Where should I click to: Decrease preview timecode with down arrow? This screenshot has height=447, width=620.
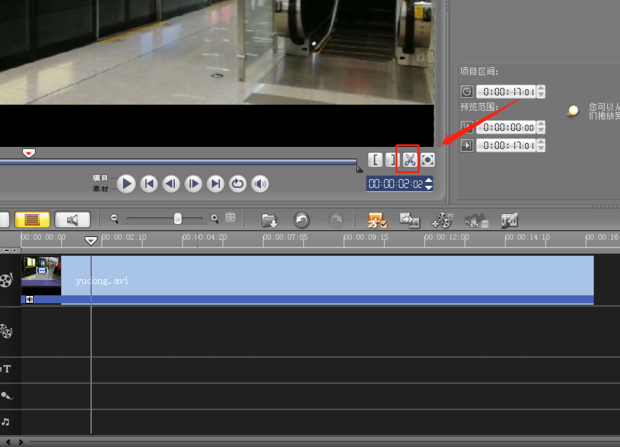coord(429,187)
